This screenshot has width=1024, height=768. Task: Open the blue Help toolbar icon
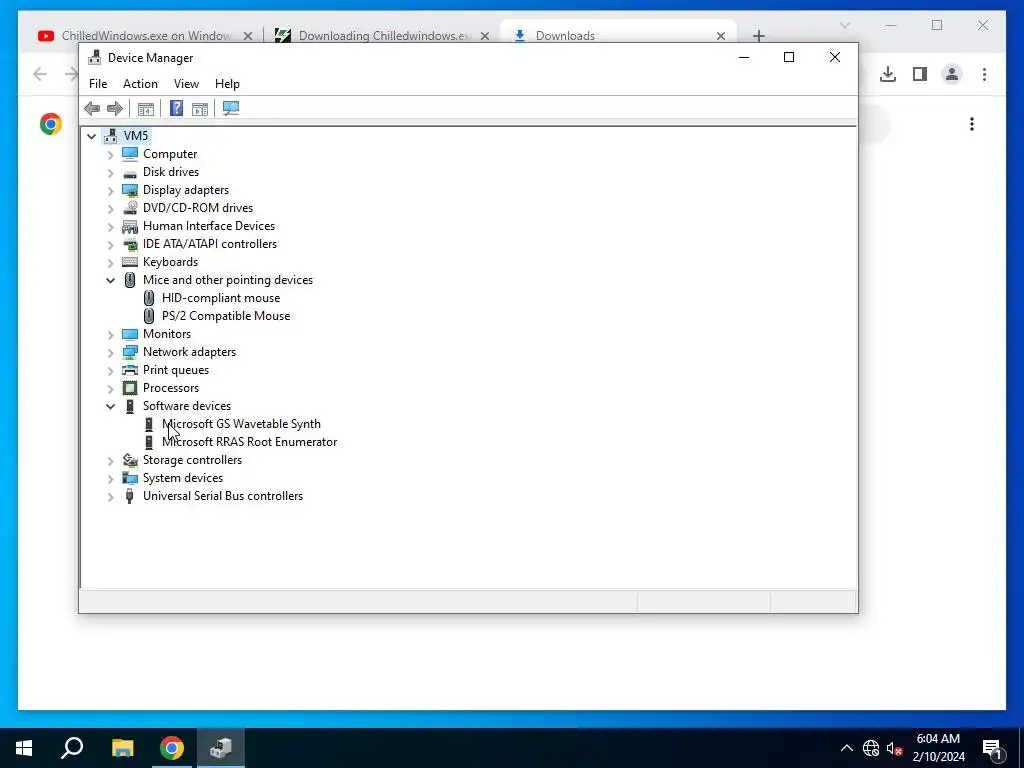tap(176, 108)
